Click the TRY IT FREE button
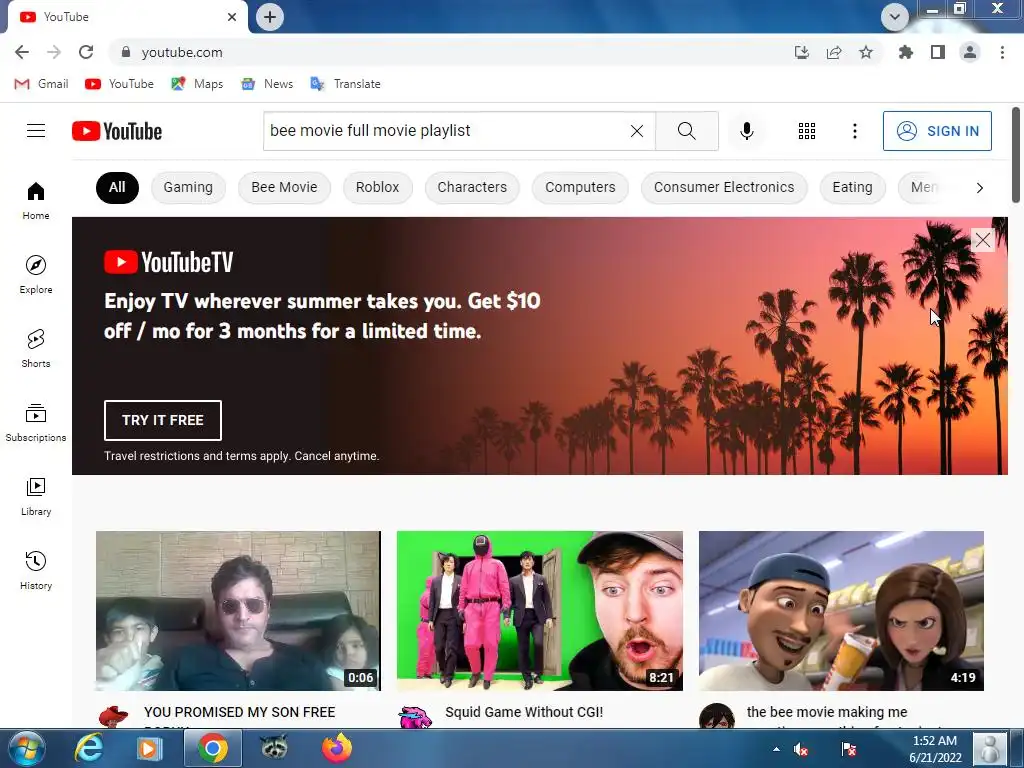This screenshot has height=768, width=1024. click(x=163, y=421)
